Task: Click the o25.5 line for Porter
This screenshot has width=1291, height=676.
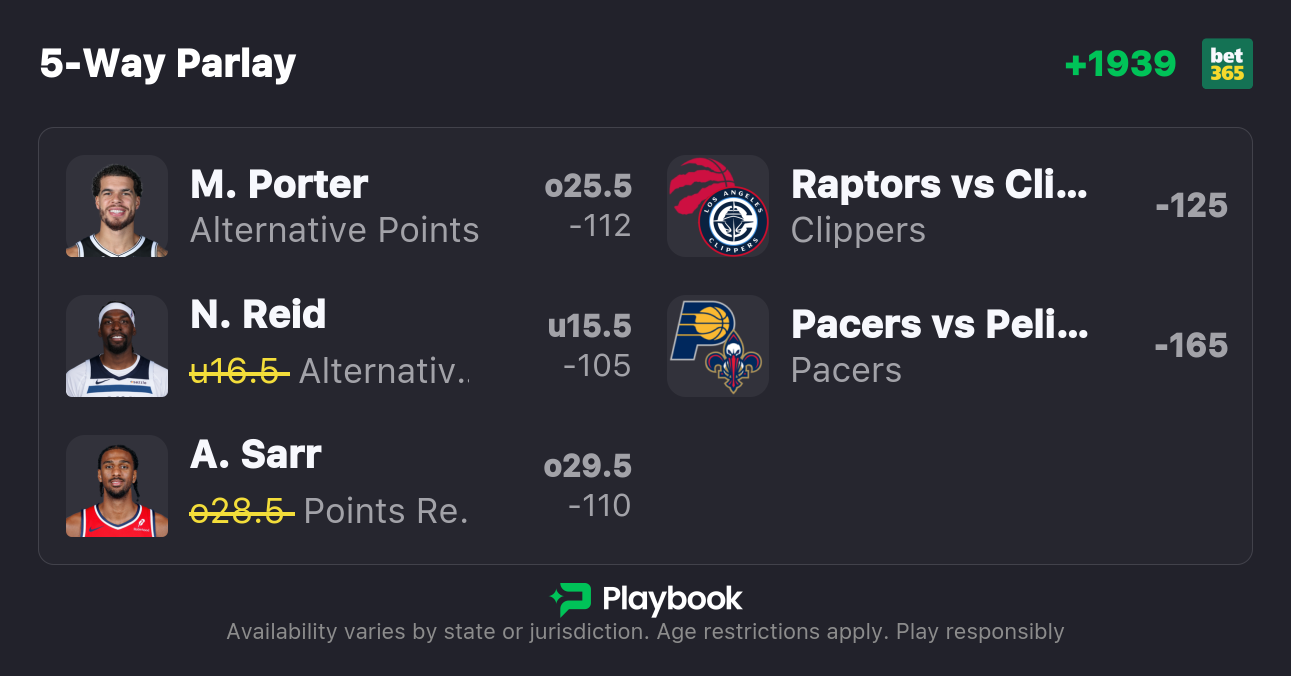Action: 588,186
